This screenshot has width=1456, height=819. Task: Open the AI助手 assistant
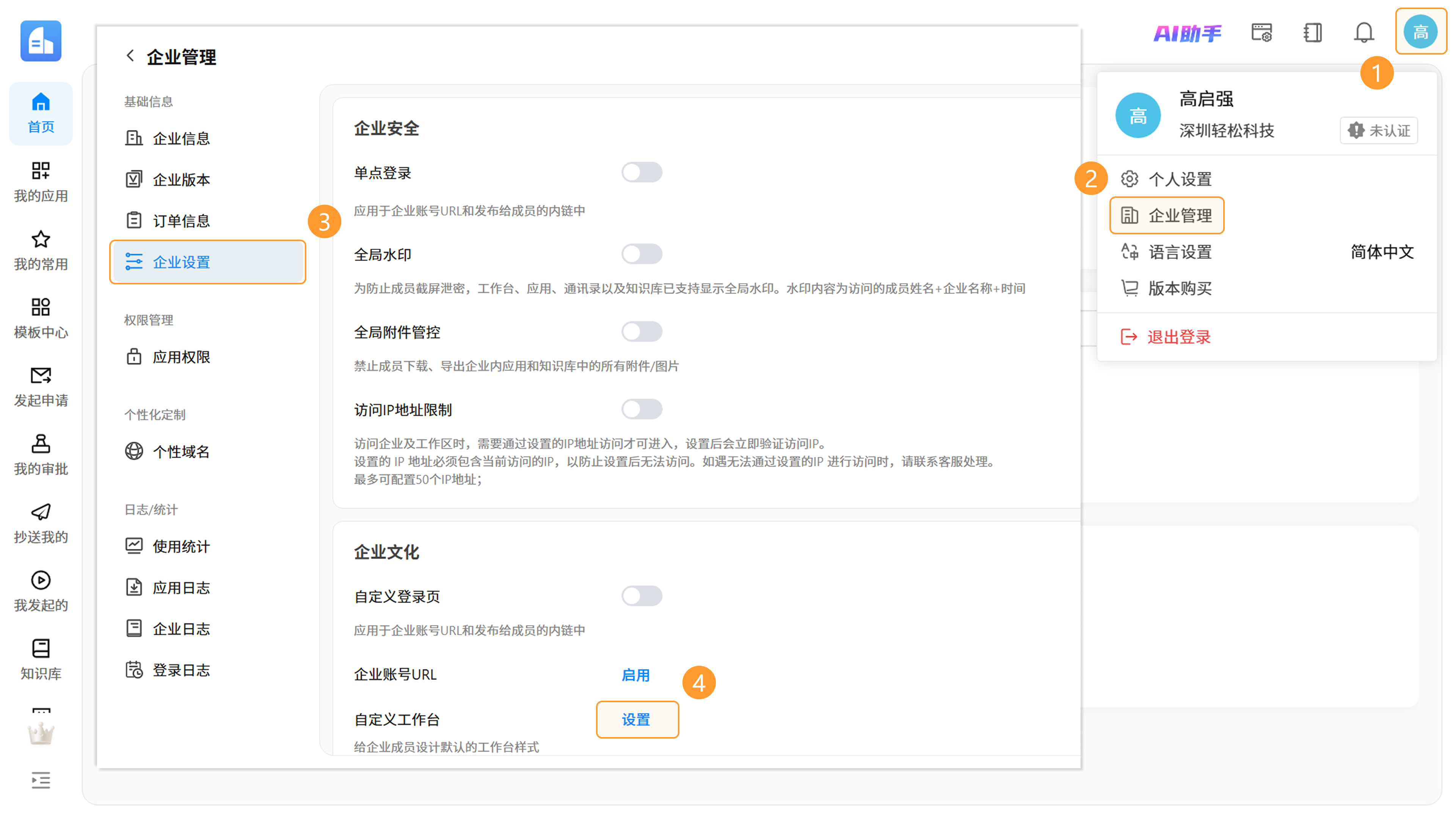tap(1187, 33)
